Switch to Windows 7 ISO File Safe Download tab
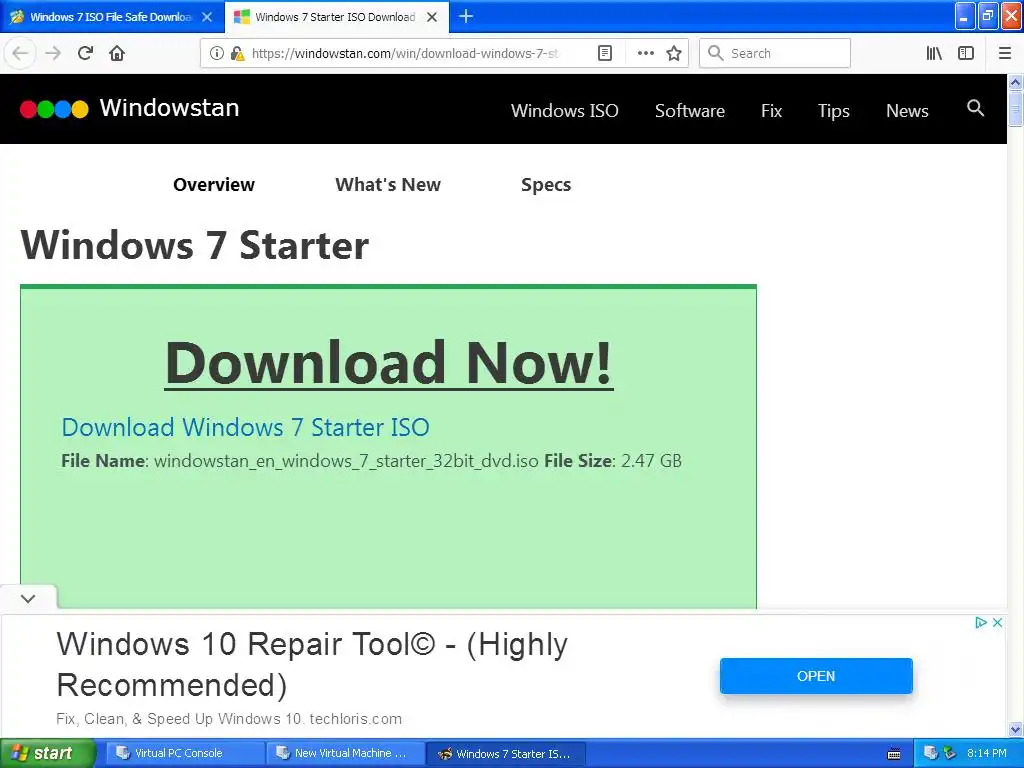This screenshot has height=768, width=1024. click(x=111, y=17)
